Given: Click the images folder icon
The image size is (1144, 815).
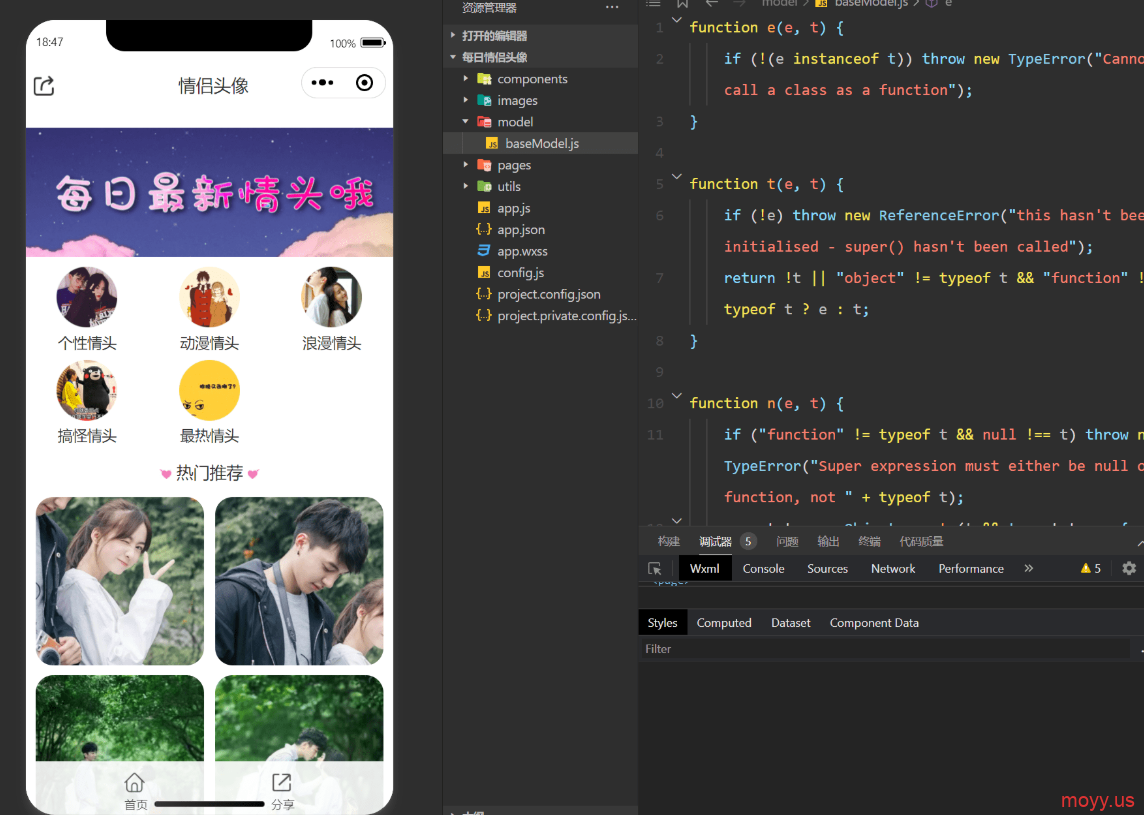Looking at the screenshot, I should 484,100.
